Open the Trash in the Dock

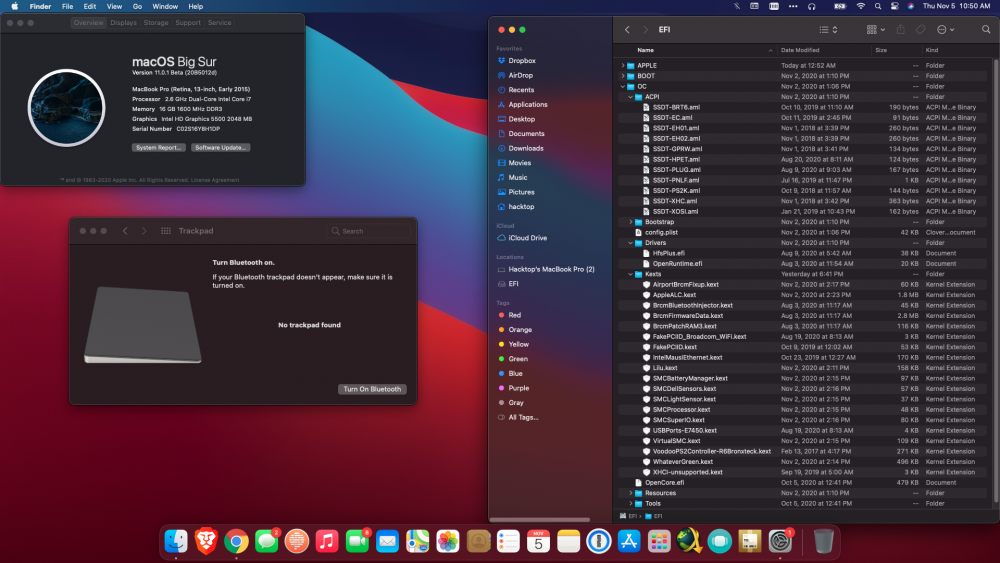coord(823,542)
